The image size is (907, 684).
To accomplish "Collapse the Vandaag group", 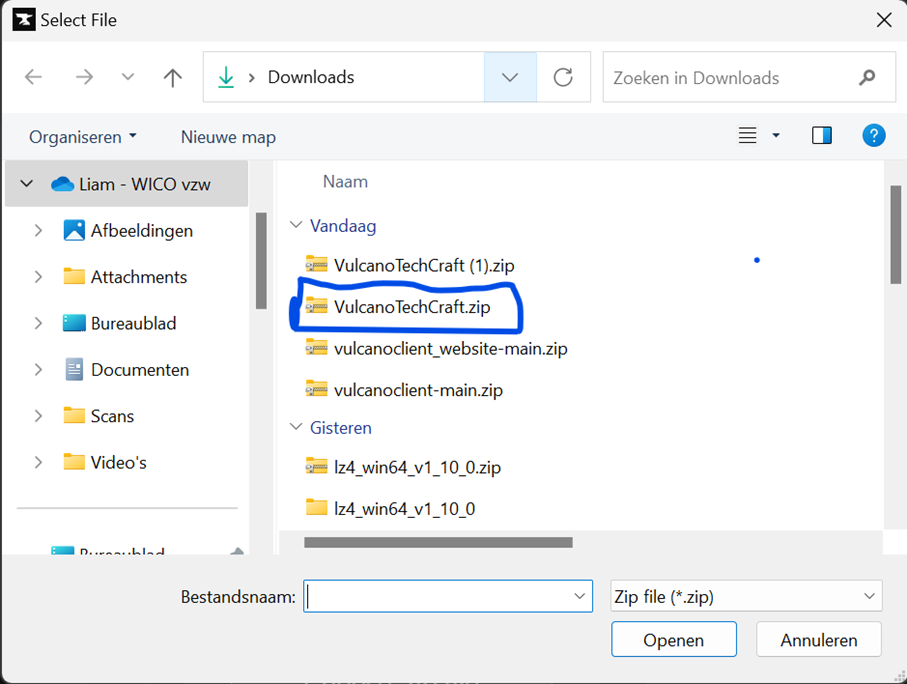I will point(295,226).
